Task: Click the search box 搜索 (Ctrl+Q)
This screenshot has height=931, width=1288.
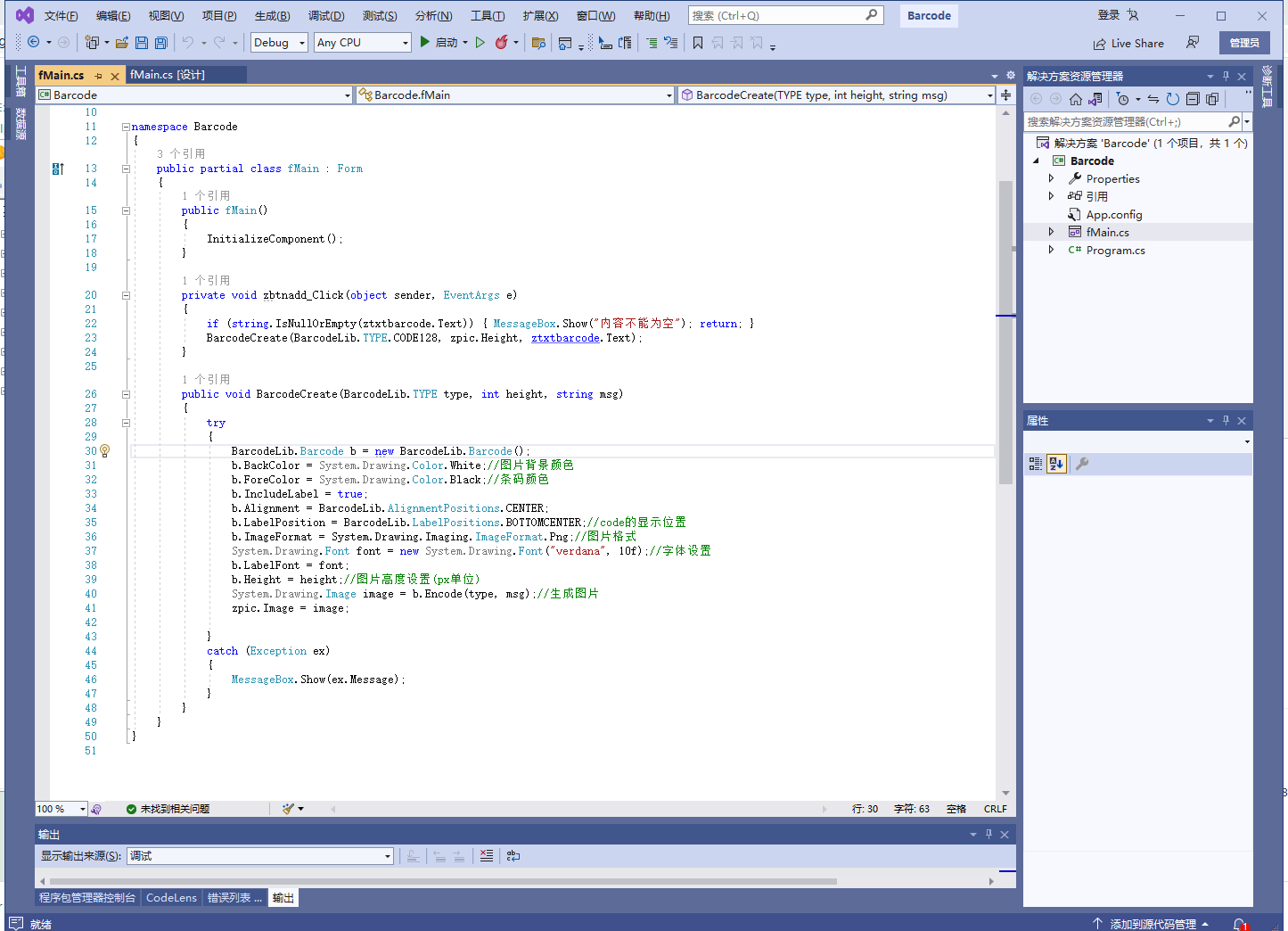Action: click(785, 15)
